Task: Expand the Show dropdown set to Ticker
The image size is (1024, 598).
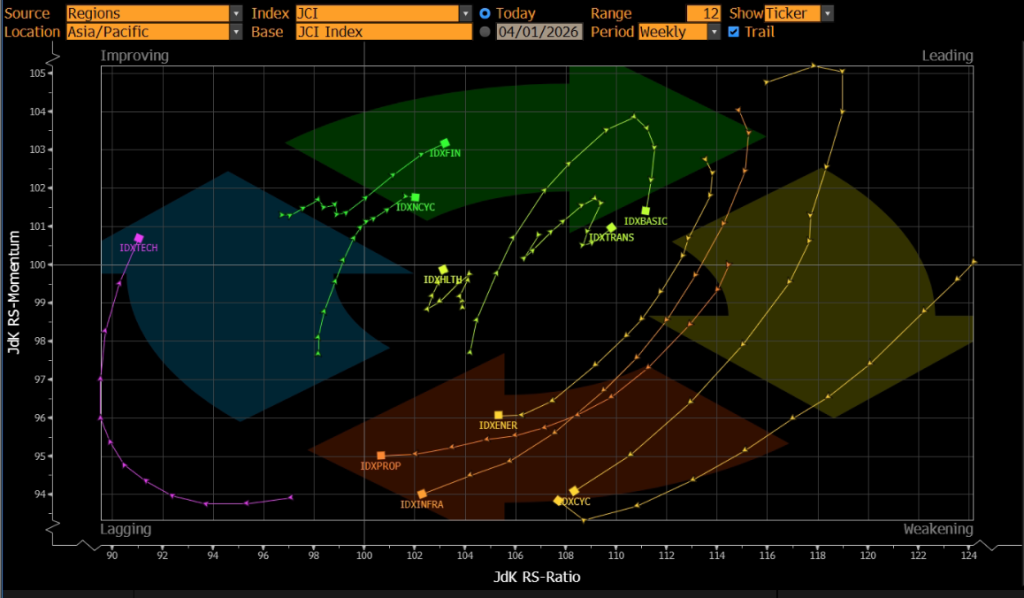Action: [798, 14]
